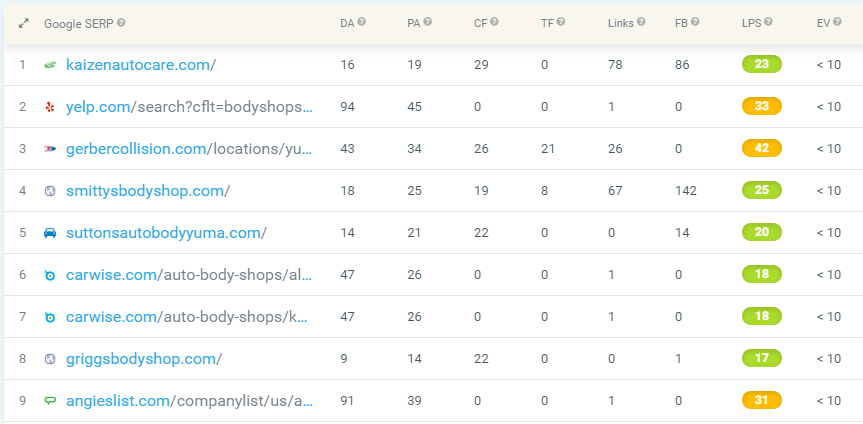
Task: Click the Links column help icon
Action: (x=641, y=22)
